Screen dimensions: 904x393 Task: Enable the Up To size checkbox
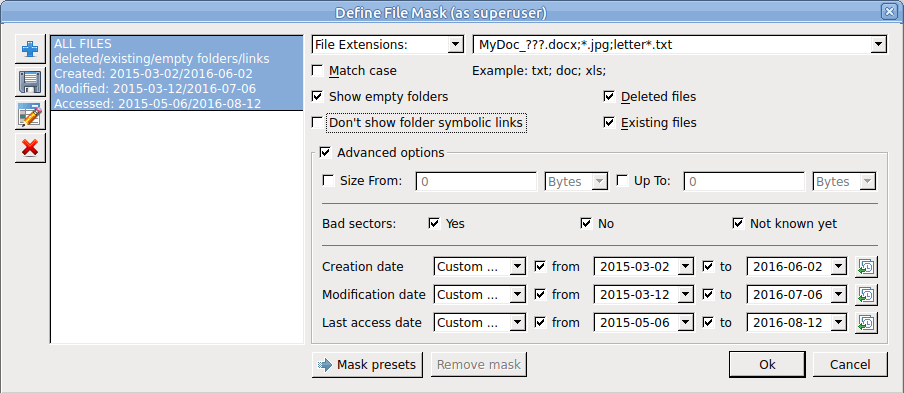(x=622, y=181)
